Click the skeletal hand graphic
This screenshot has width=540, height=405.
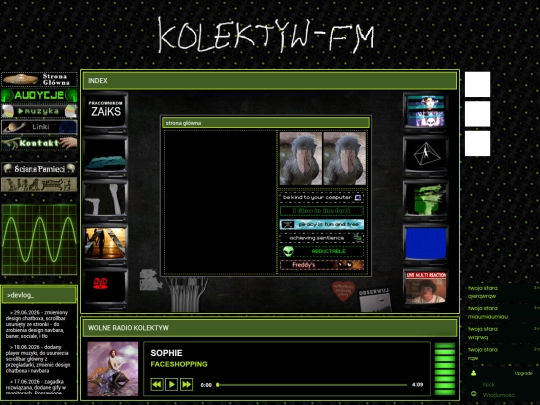tap(186, 294)
